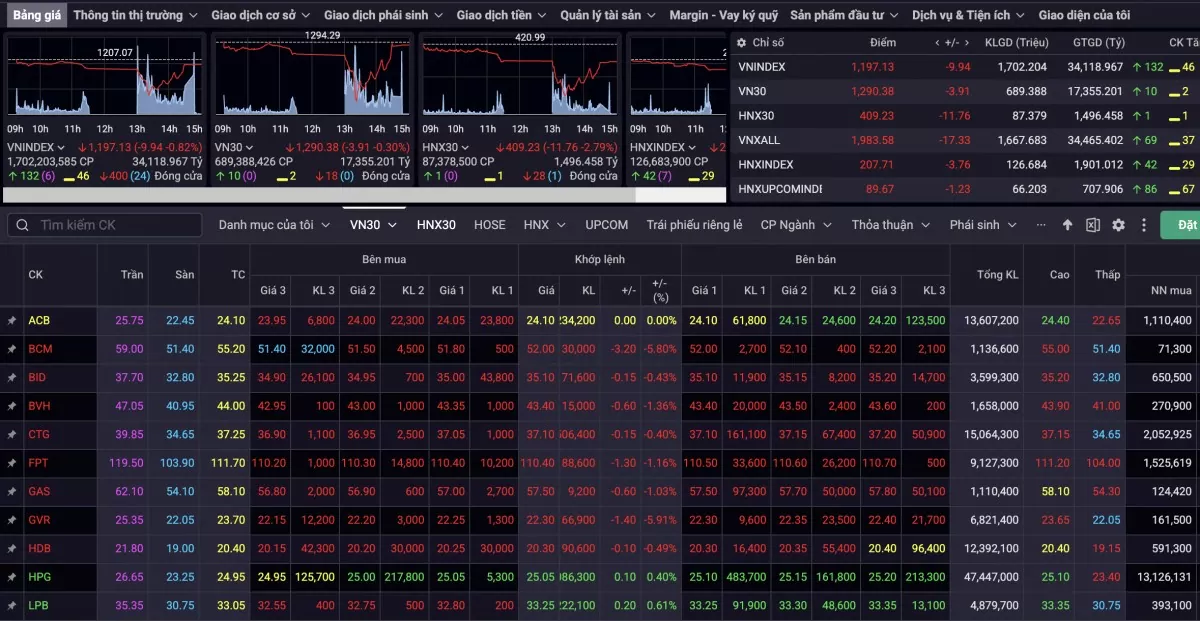Click the green Đặt order button
Viewport: 1200px width, 621px height.
[1180, 225]
